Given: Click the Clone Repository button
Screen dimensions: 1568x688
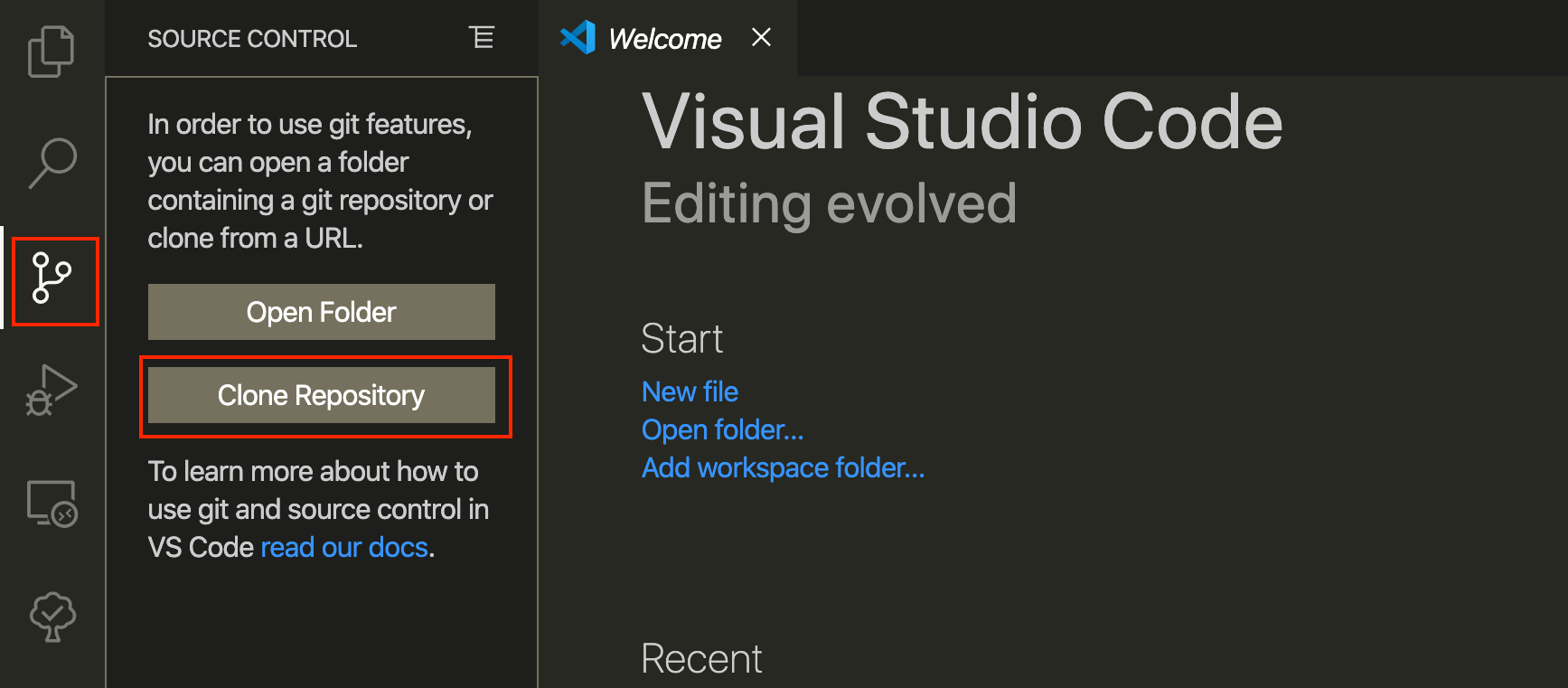Looking at the screenshot, I should coord(322,395).
